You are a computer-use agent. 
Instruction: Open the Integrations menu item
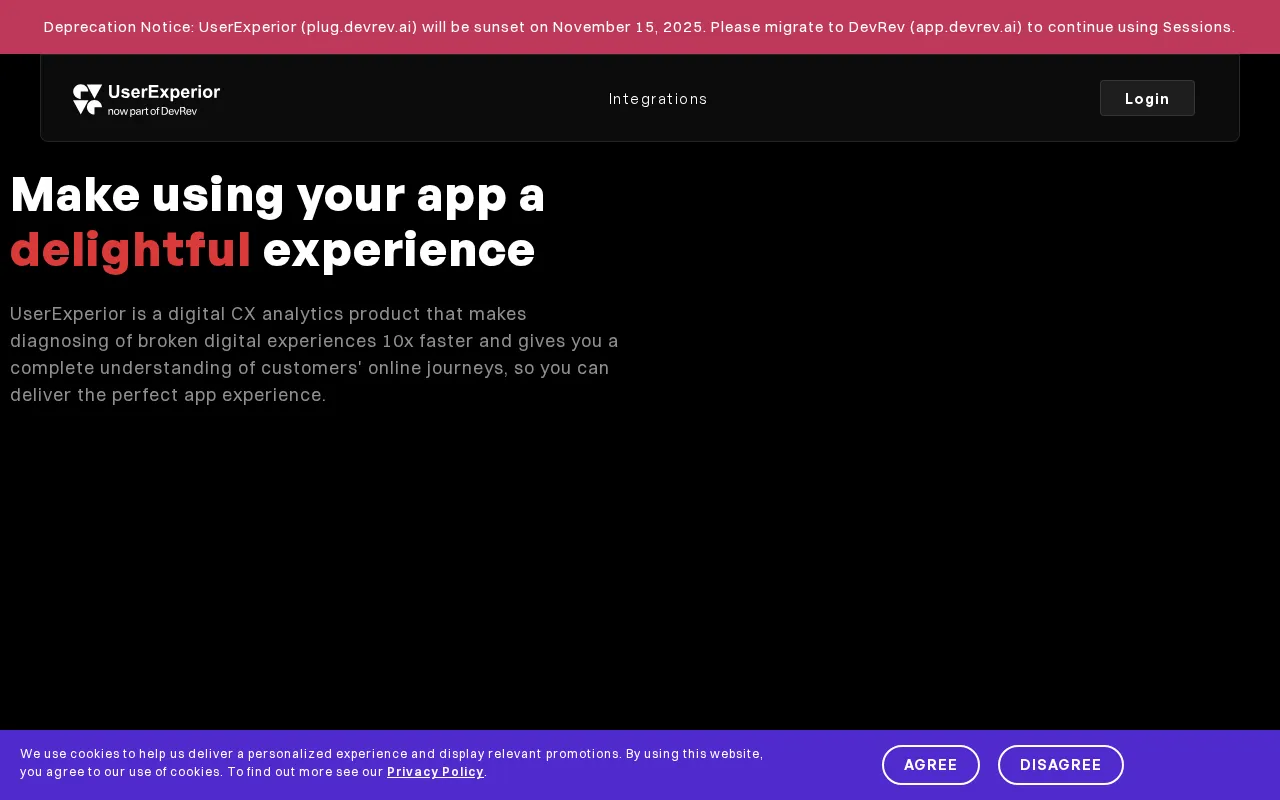click(658, 99)
